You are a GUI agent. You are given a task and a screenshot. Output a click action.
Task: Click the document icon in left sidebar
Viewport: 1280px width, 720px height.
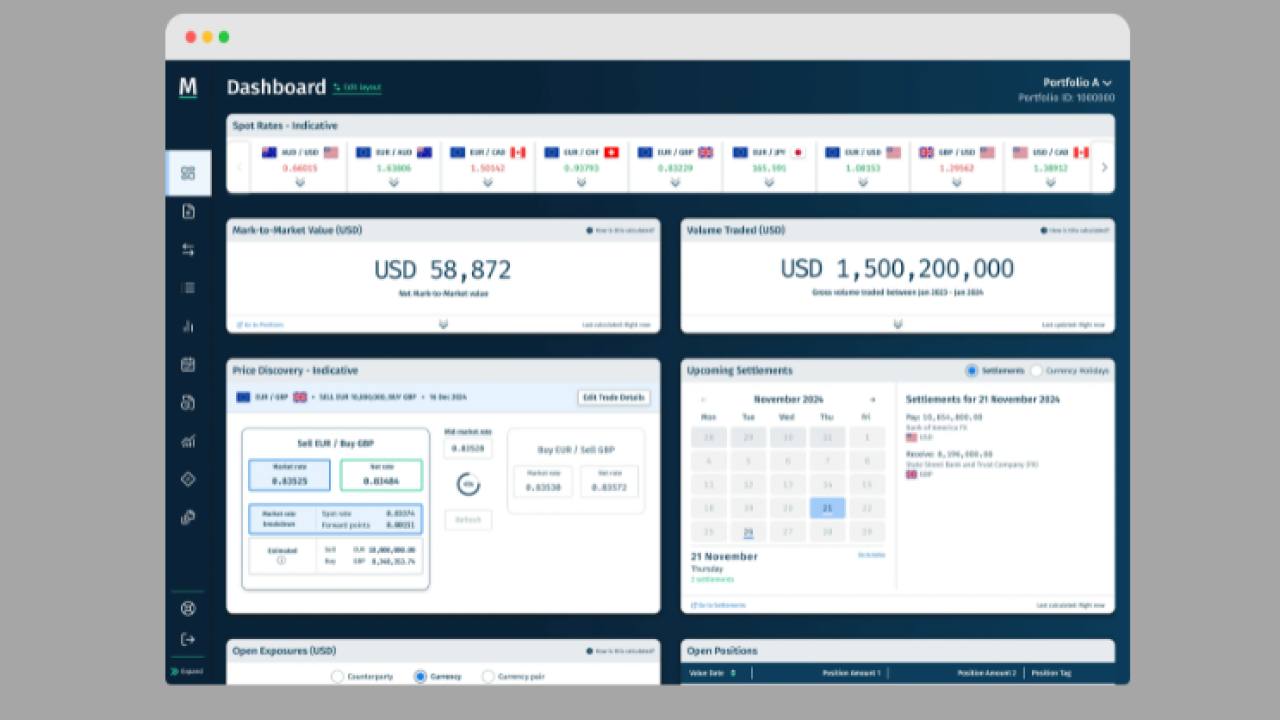tap(188, 211)
